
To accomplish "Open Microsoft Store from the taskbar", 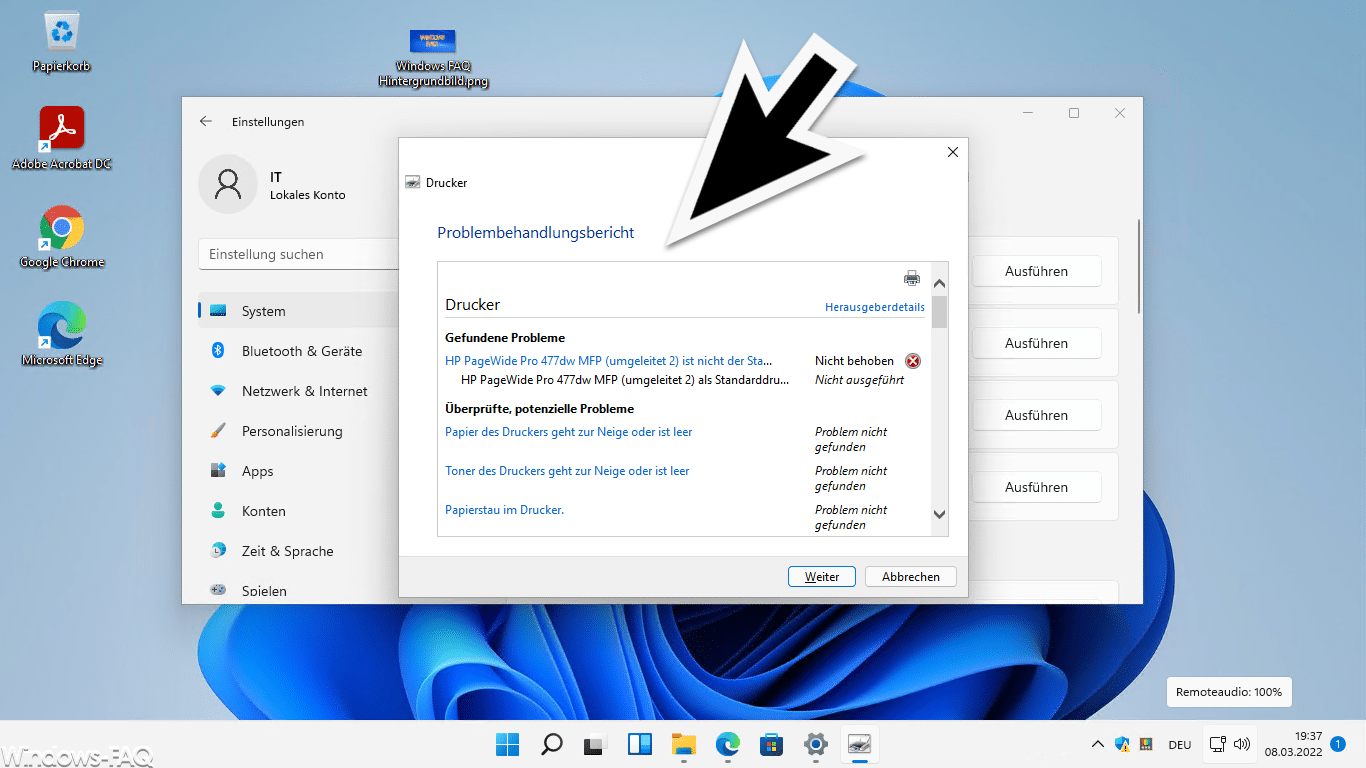I will 772,744.
